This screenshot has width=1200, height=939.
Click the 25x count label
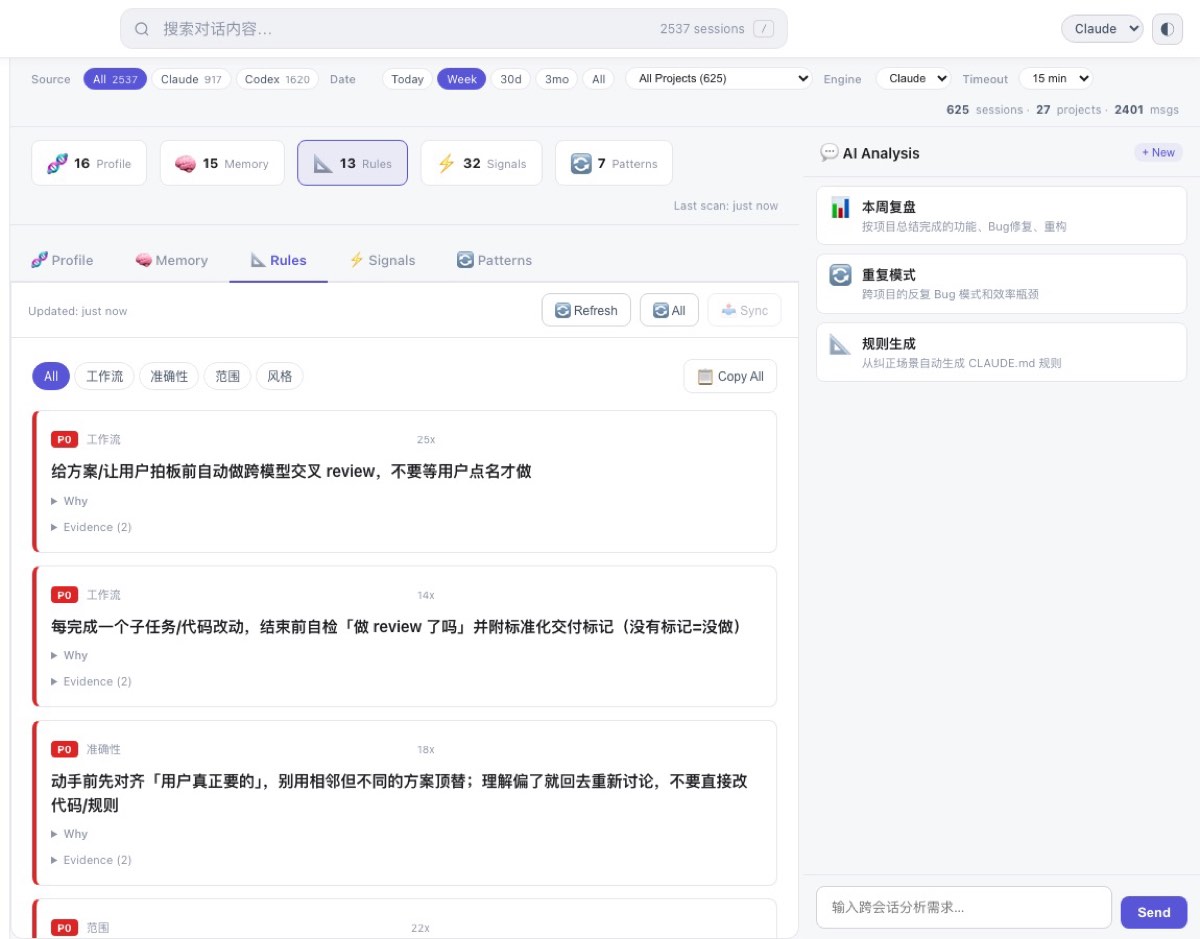[426, 439]
